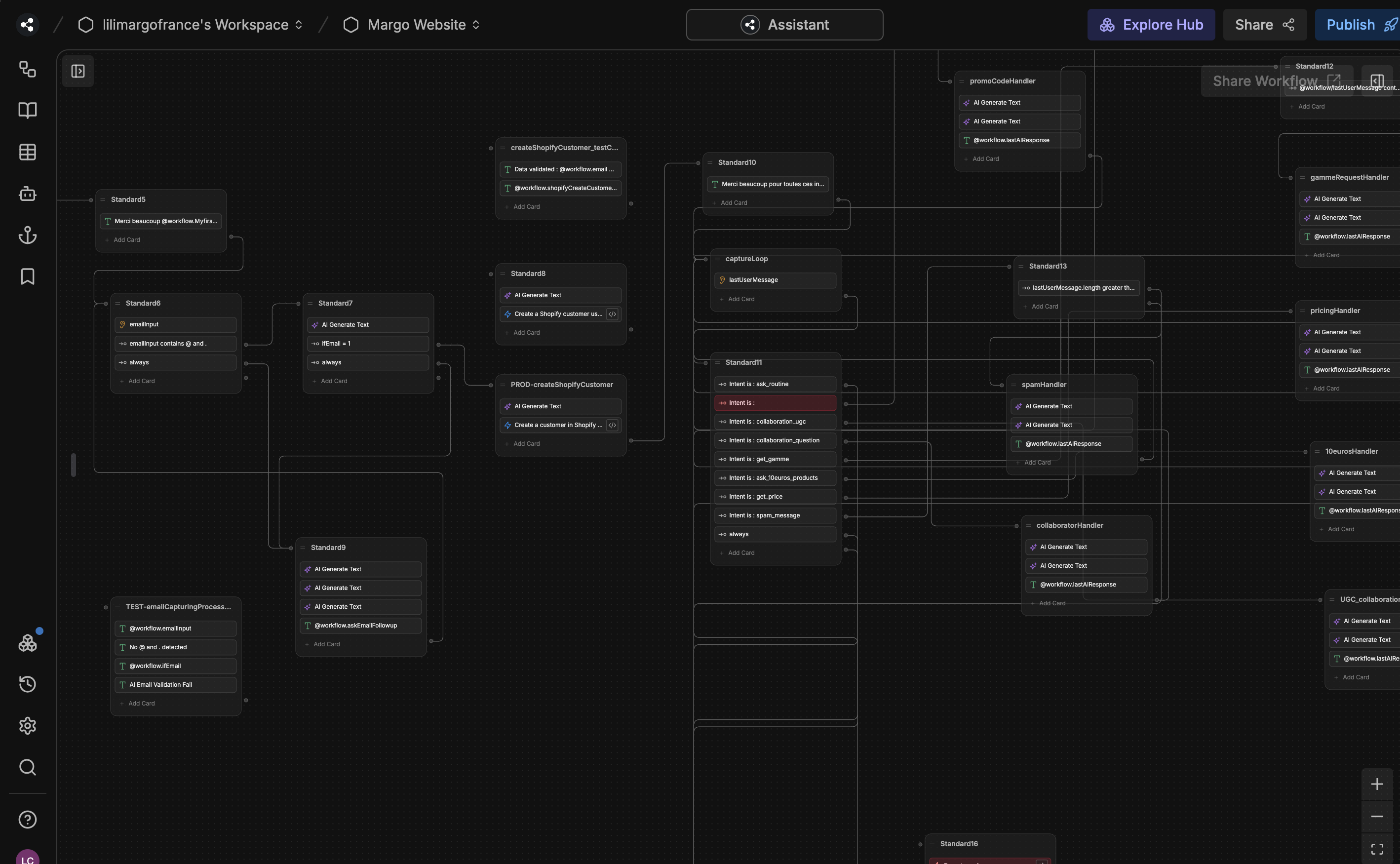The height and width of the screenshot is (864, 1400).
Task: Click Add Card in captureLoop node
Action: [x=741, y=299]
